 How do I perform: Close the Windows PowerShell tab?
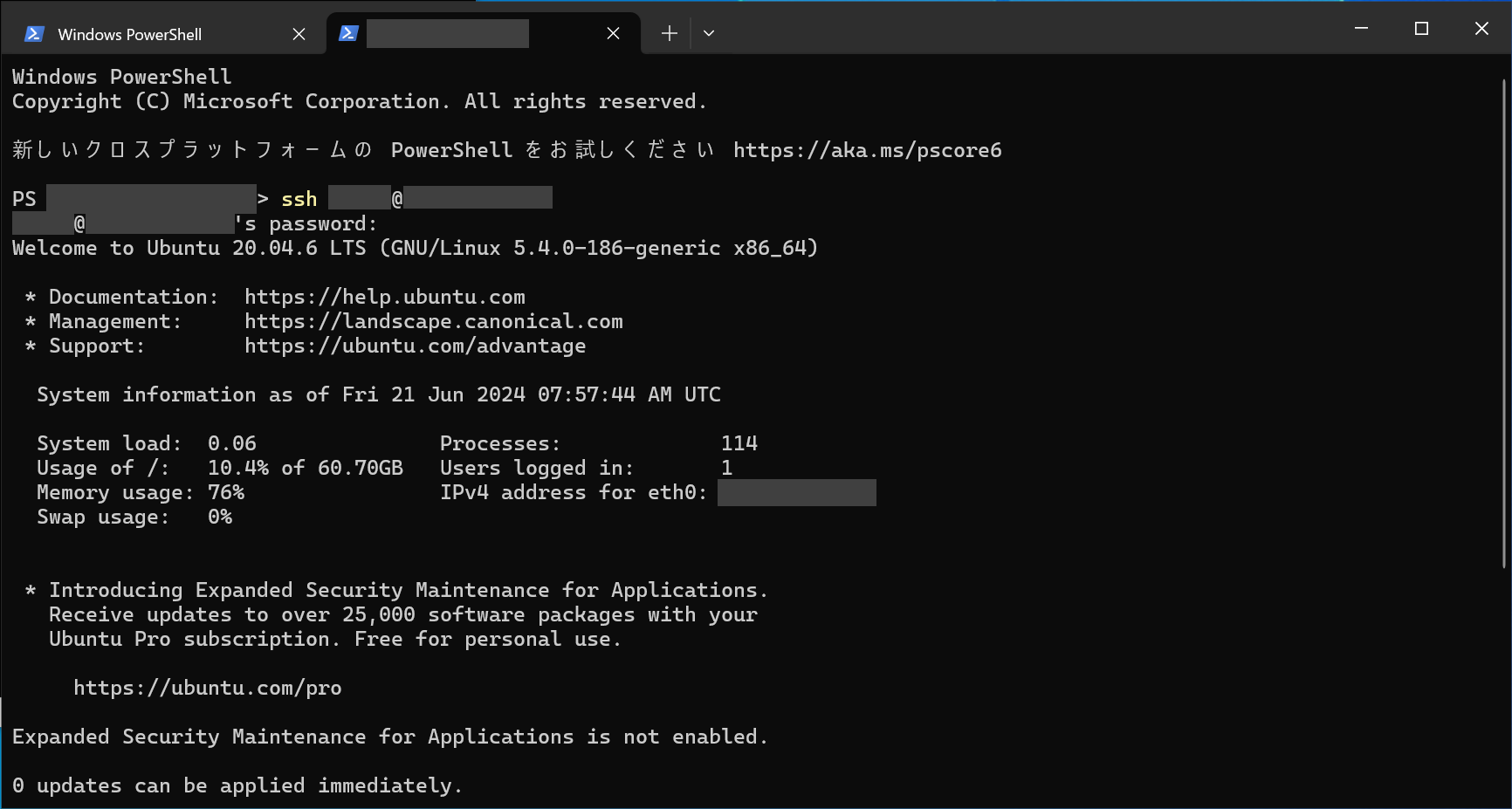(299, 34)
